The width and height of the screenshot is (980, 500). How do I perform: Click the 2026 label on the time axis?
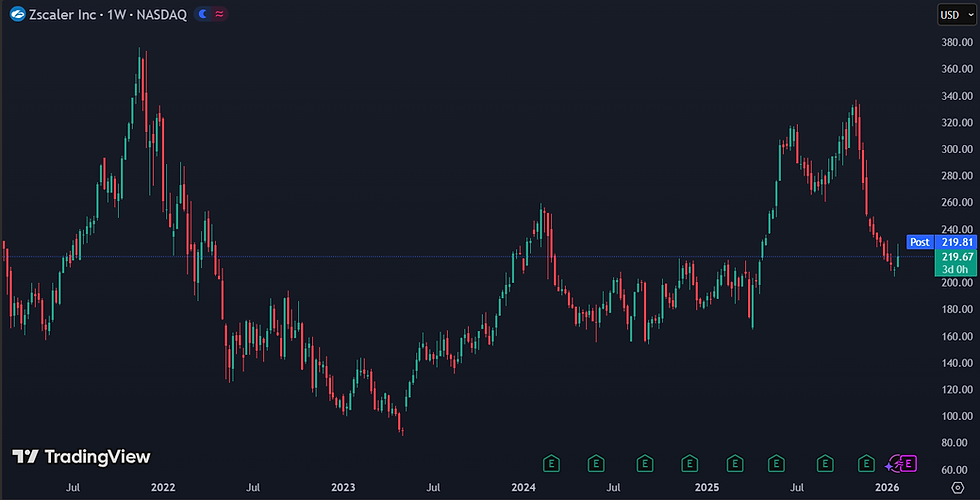888,487
